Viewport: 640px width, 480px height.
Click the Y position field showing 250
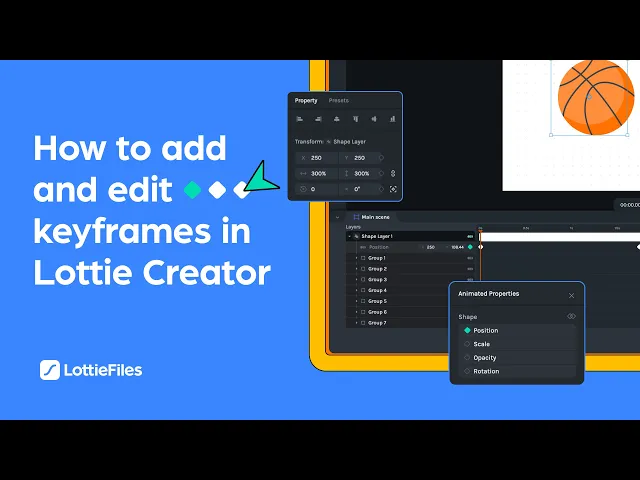click(358, 158)
